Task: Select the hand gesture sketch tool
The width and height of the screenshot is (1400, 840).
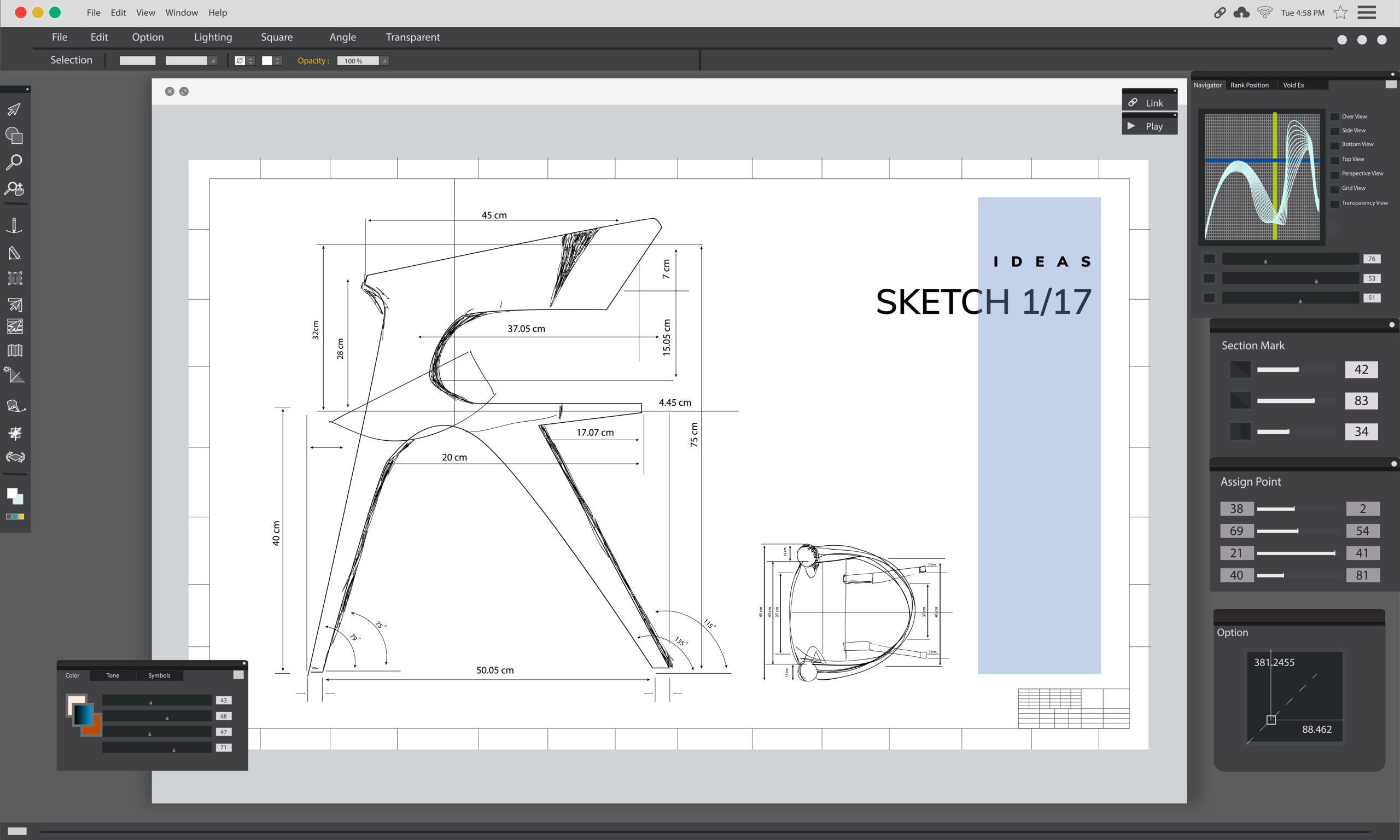Action: (x=15, y=406)
